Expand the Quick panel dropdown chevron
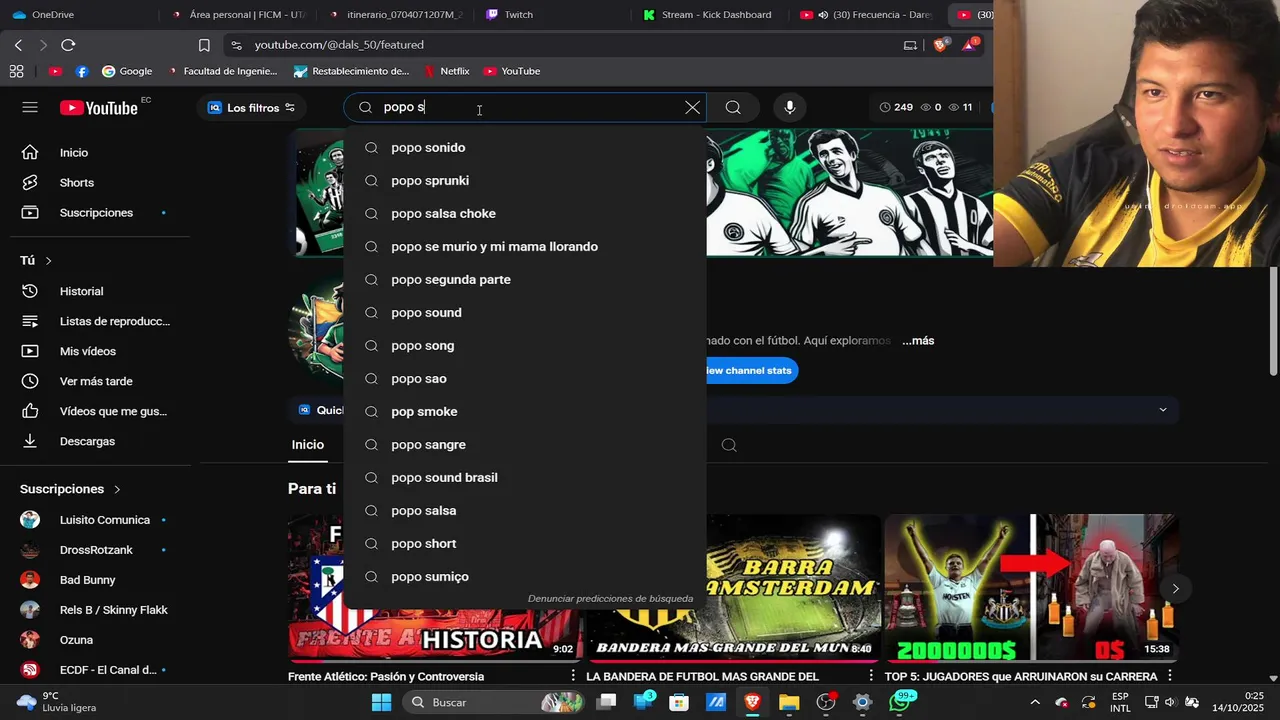The width and height of the screenshot is (1280, 720). click(1162, 410)
